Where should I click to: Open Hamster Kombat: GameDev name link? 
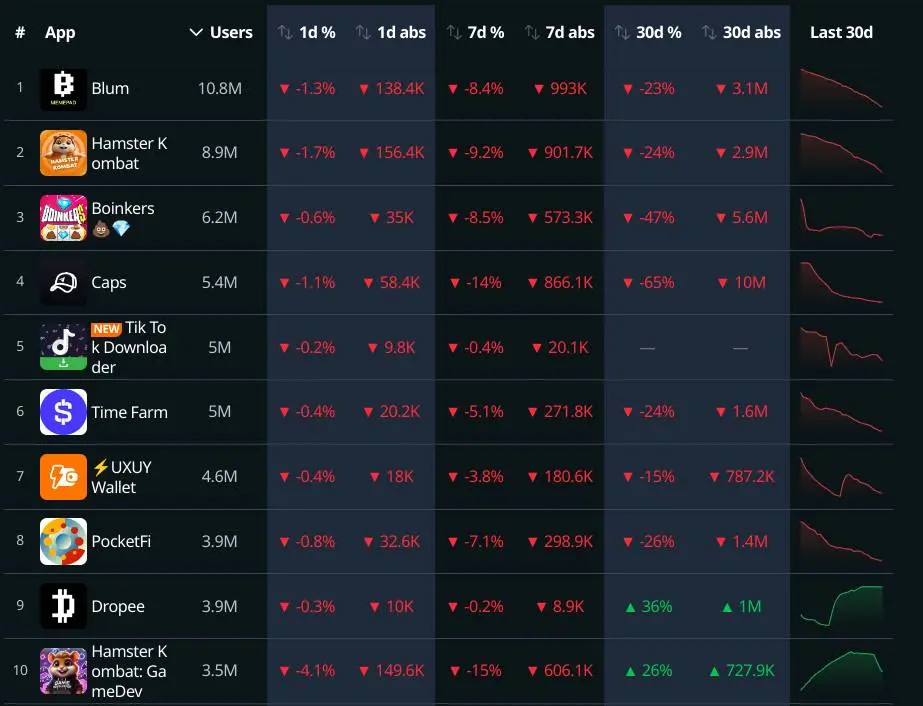(x=130, y=671)
